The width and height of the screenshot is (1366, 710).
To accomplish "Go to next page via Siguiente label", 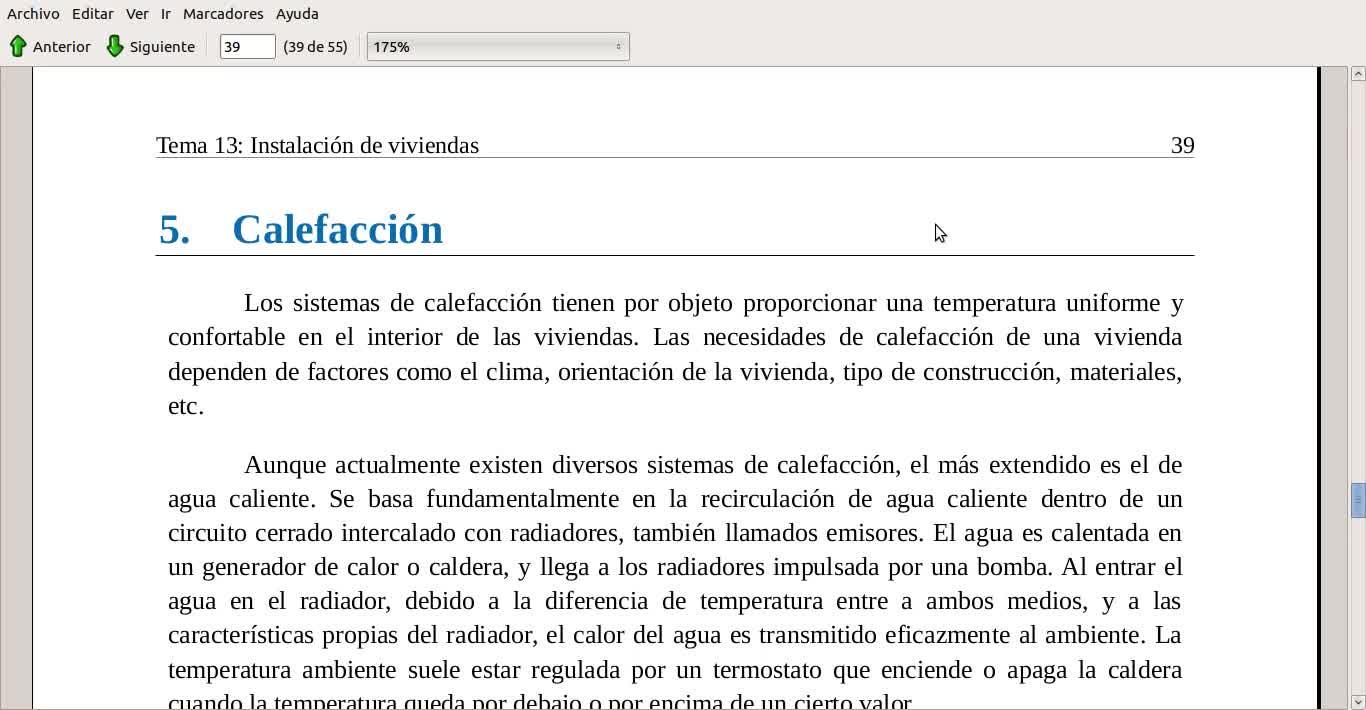I will point(162,47).
